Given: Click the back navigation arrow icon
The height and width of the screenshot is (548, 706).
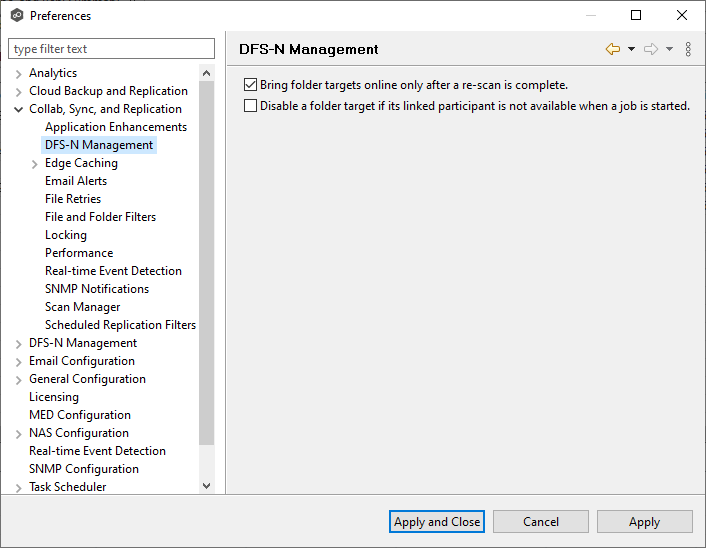Looking at the screenshot, I should (613, 49).
